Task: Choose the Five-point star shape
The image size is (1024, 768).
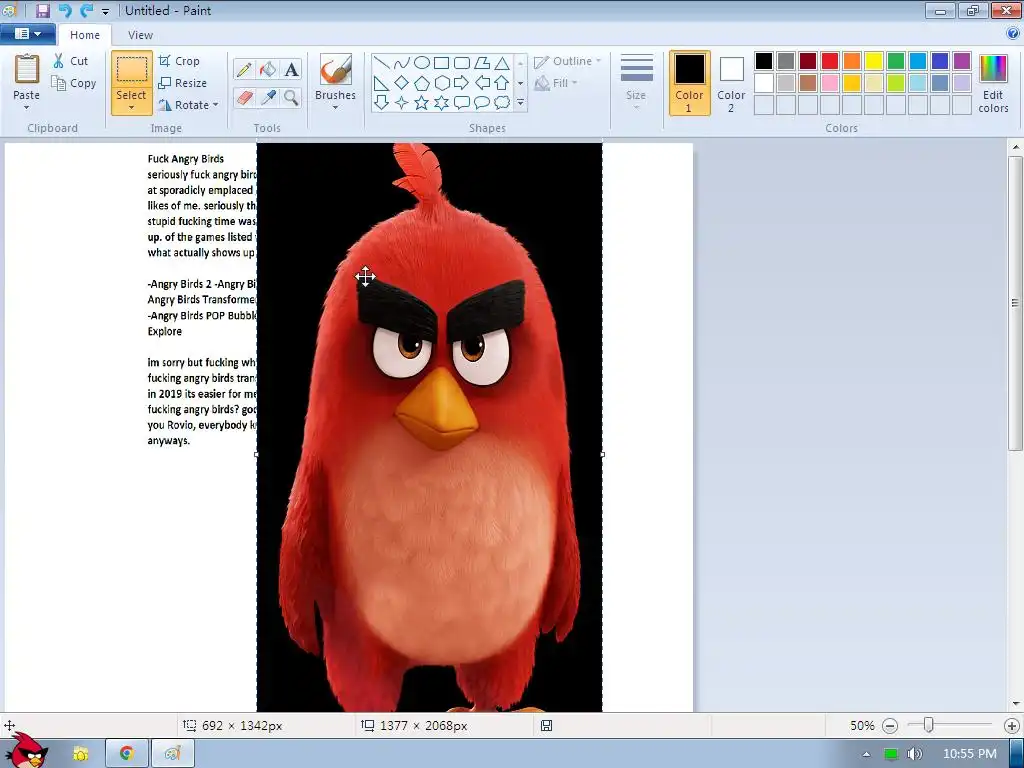Action: [x=422, y=103]
